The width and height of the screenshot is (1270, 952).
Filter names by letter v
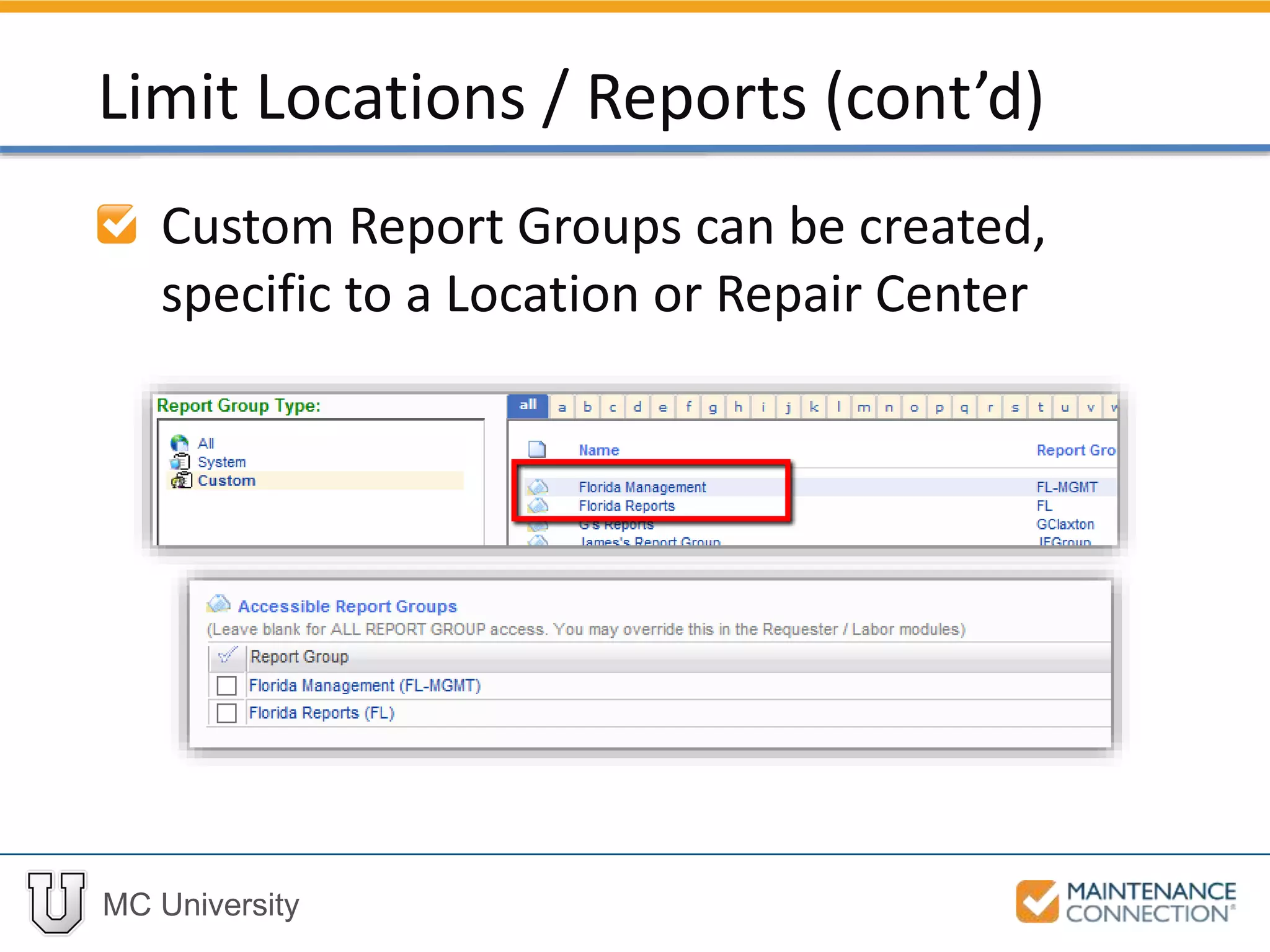[1091, 407]
